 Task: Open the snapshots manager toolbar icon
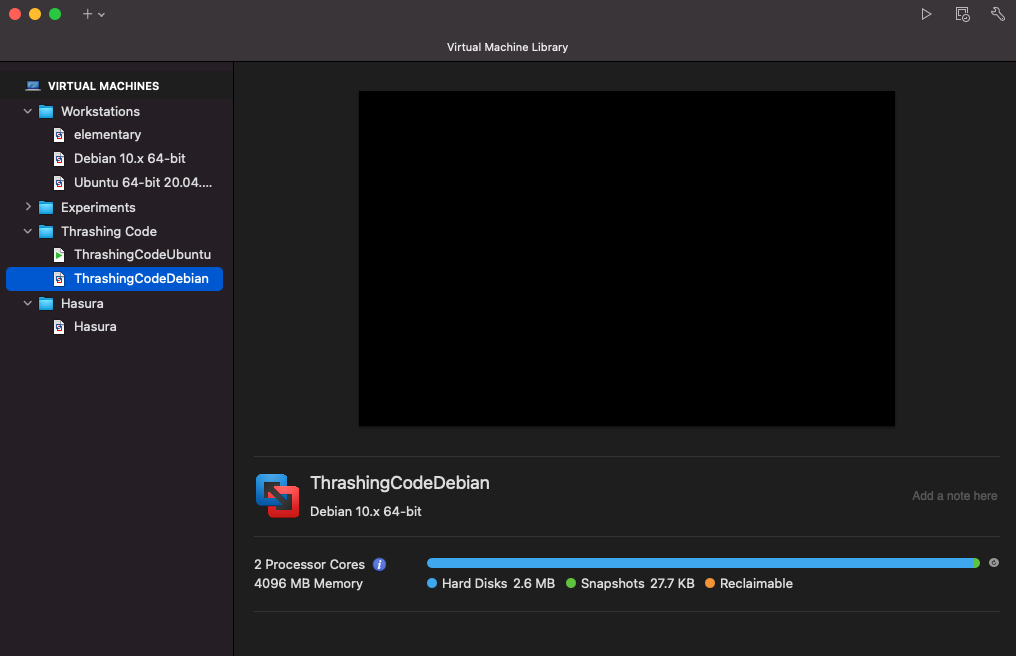point(962,14)
